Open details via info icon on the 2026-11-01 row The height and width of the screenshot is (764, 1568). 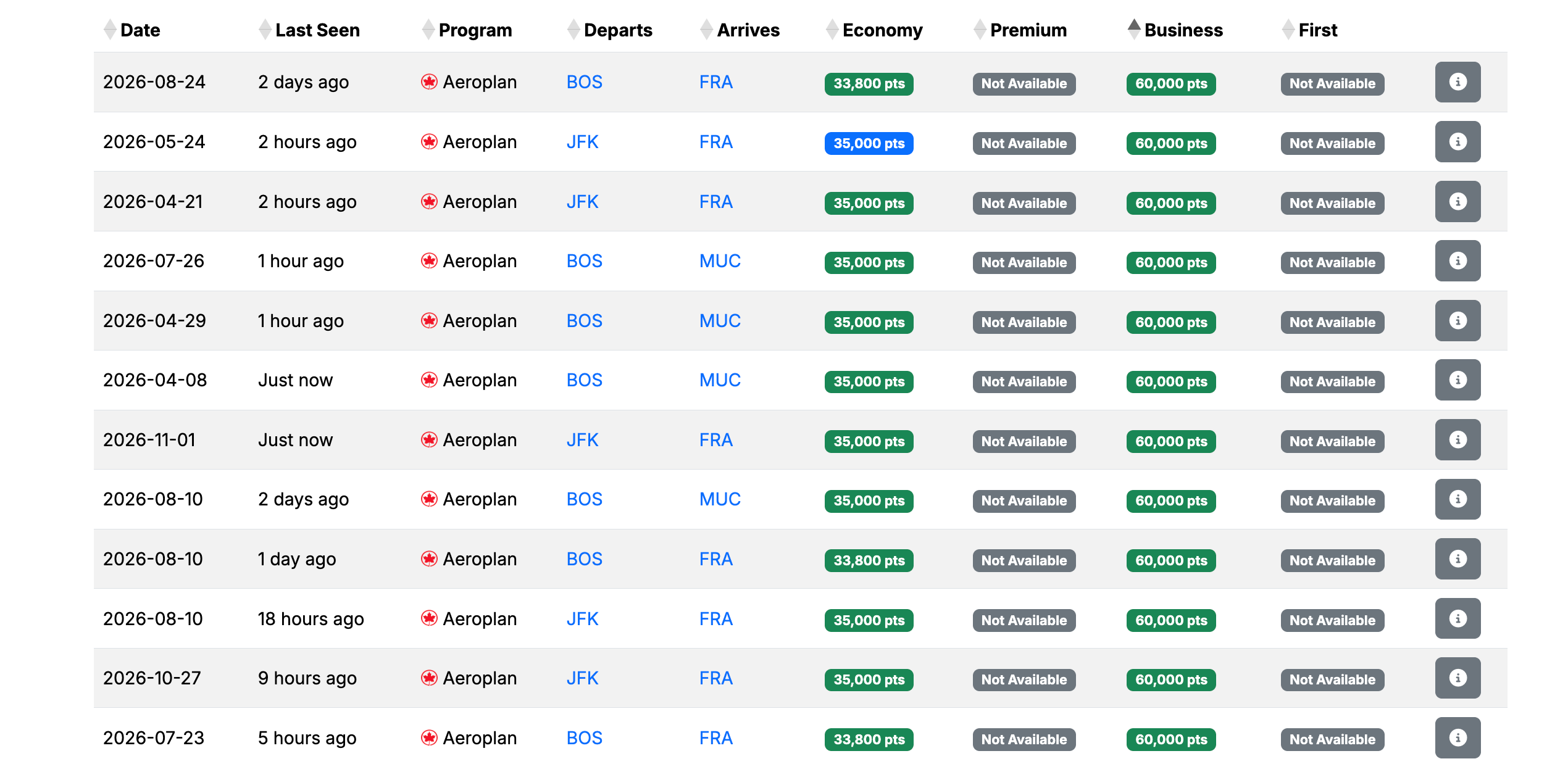tap(1457, 439)
